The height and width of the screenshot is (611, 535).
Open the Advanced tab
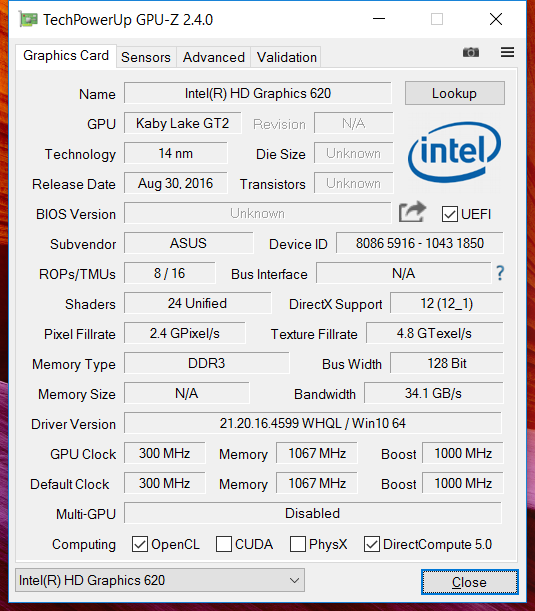[x=214, y=57]
